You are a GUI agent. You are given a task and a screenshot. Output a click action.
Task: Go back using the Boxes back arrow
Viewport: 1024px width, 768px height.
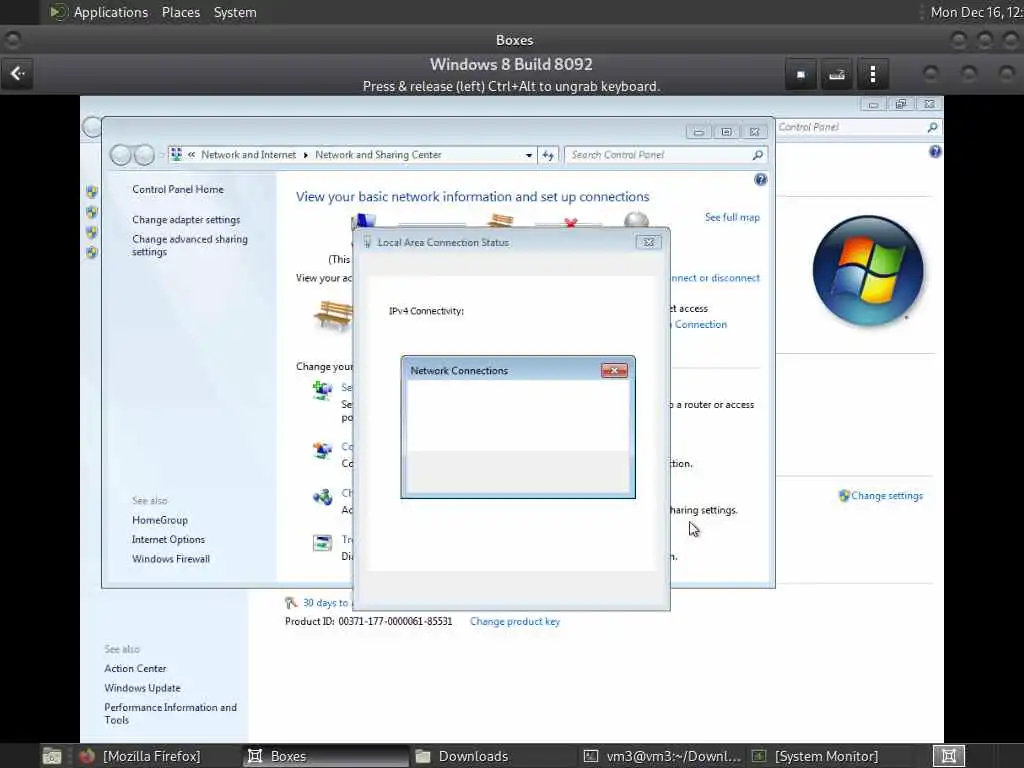[x=18, y=73]
